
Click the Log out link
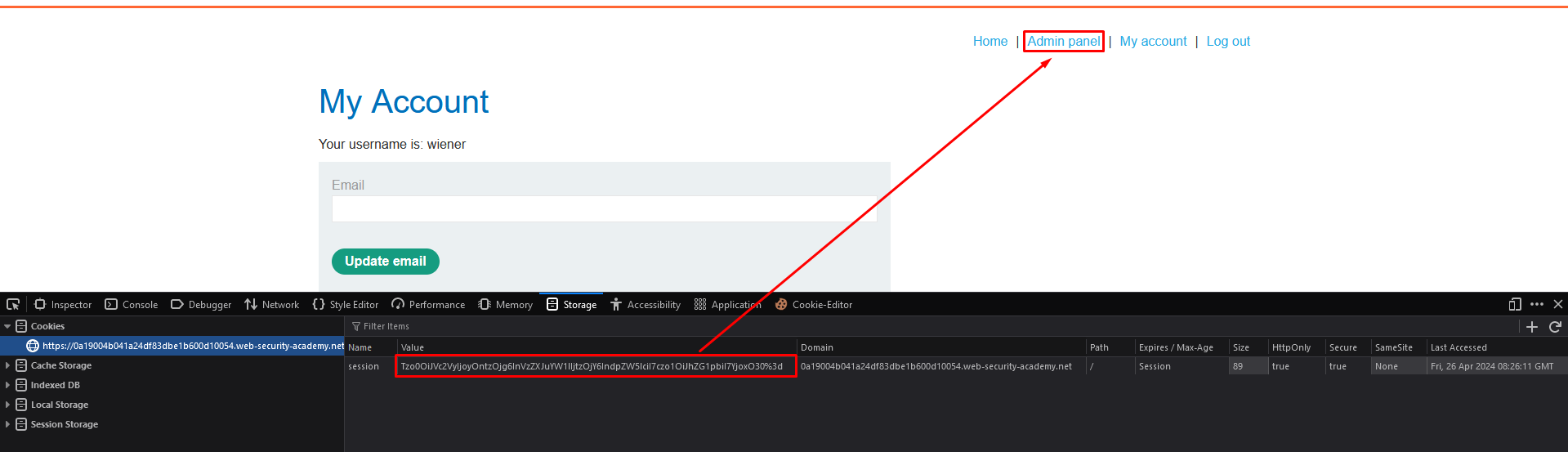point(1228,41)
